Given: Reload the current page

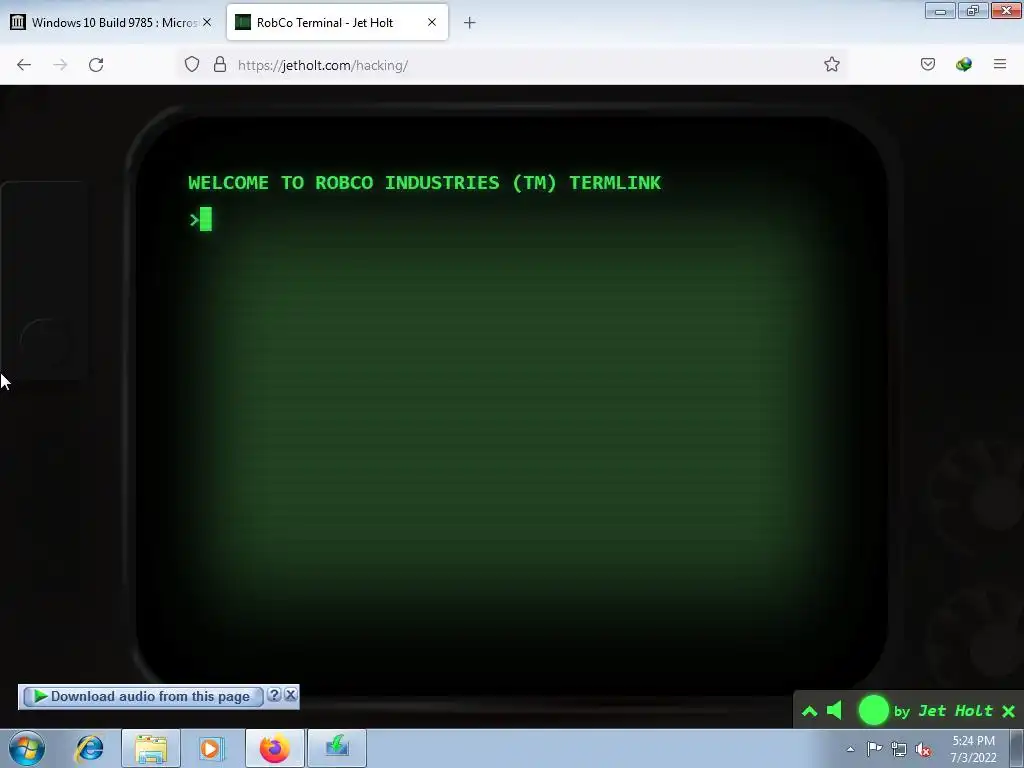Looking at the screenshot, I should (x=96, y=65).
